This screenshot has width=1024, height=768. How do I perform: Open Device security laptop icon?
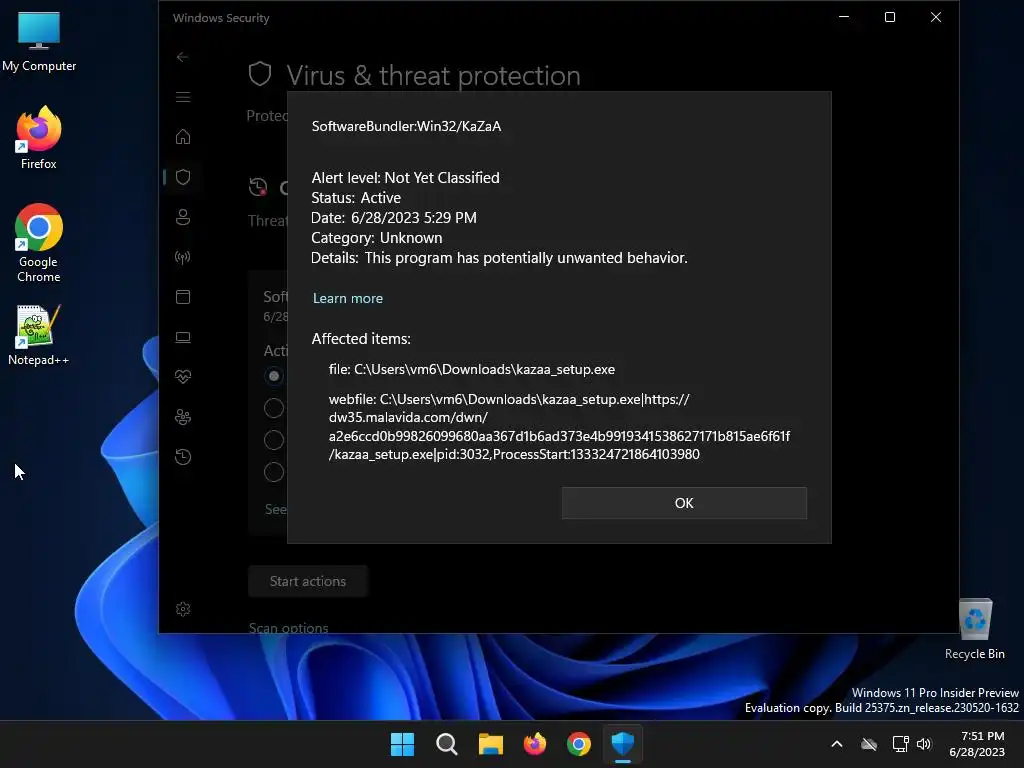tap(183, 337)
